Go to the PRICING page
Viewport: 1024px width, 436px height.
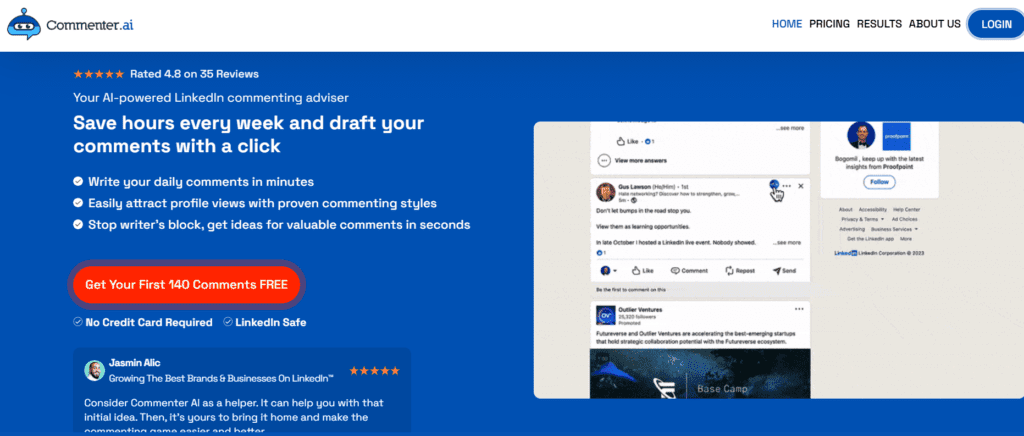[x=829, y=24]
